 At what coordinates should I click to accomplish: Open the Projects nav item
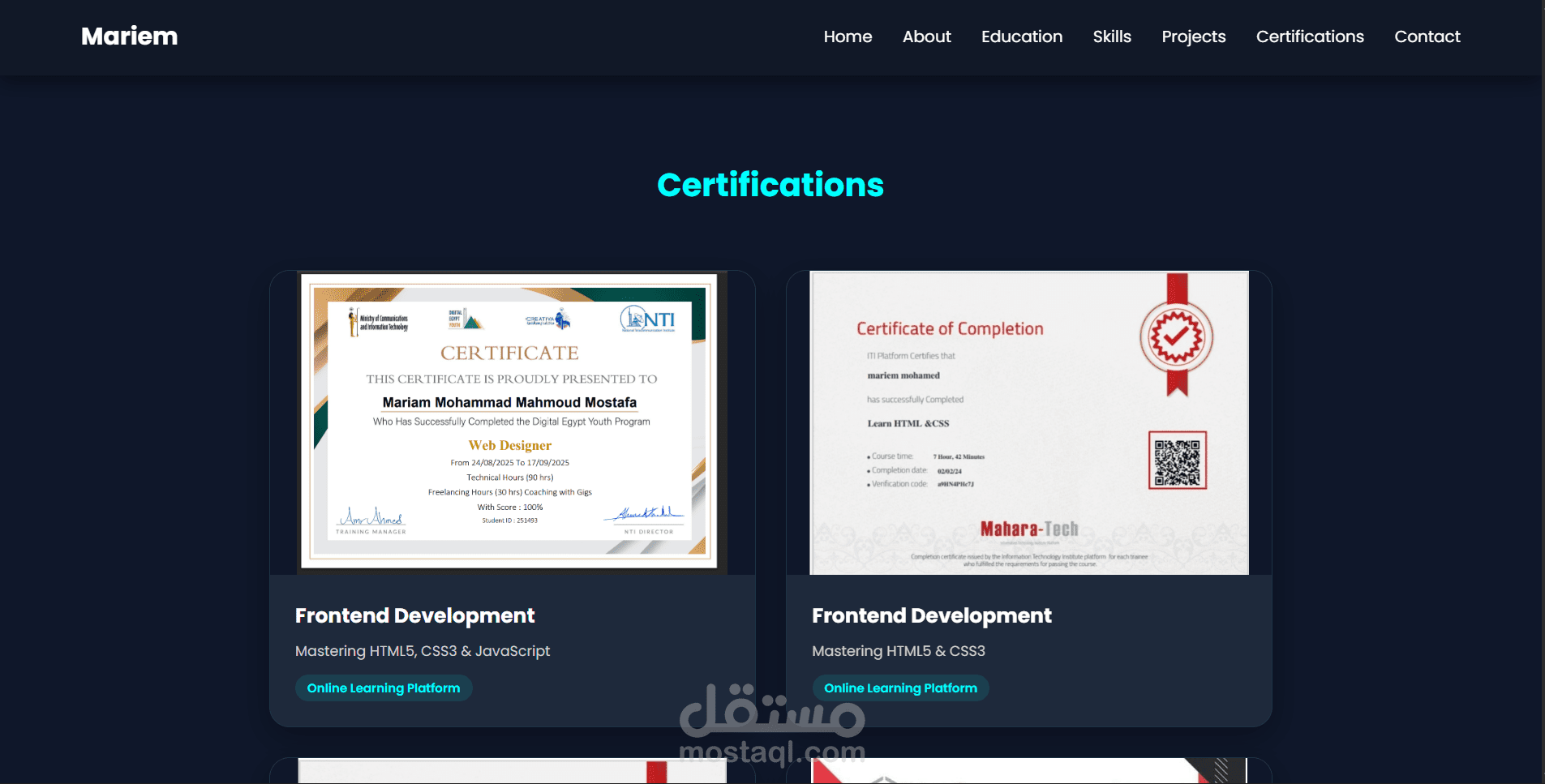[1193, 36]
